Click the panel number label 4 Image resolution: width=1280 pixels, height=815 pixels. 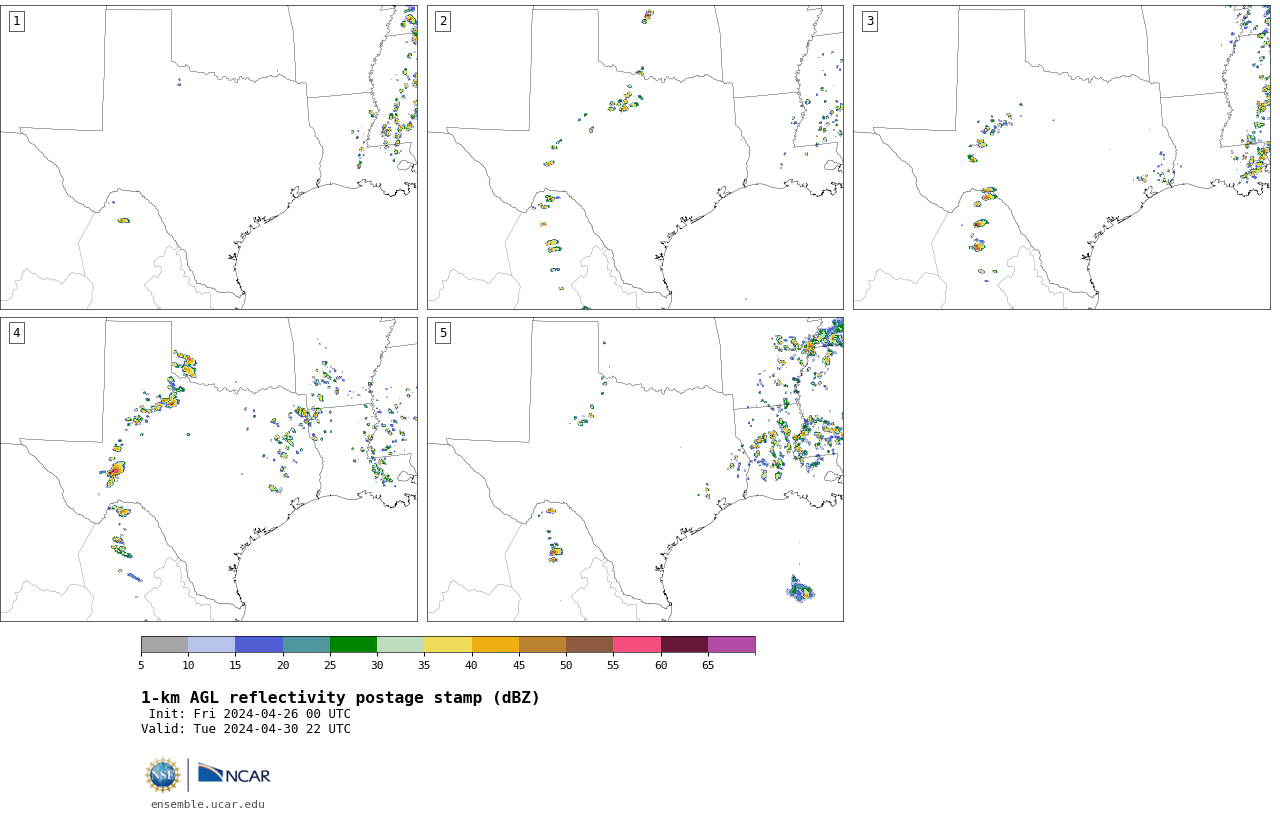click(16, 333)
